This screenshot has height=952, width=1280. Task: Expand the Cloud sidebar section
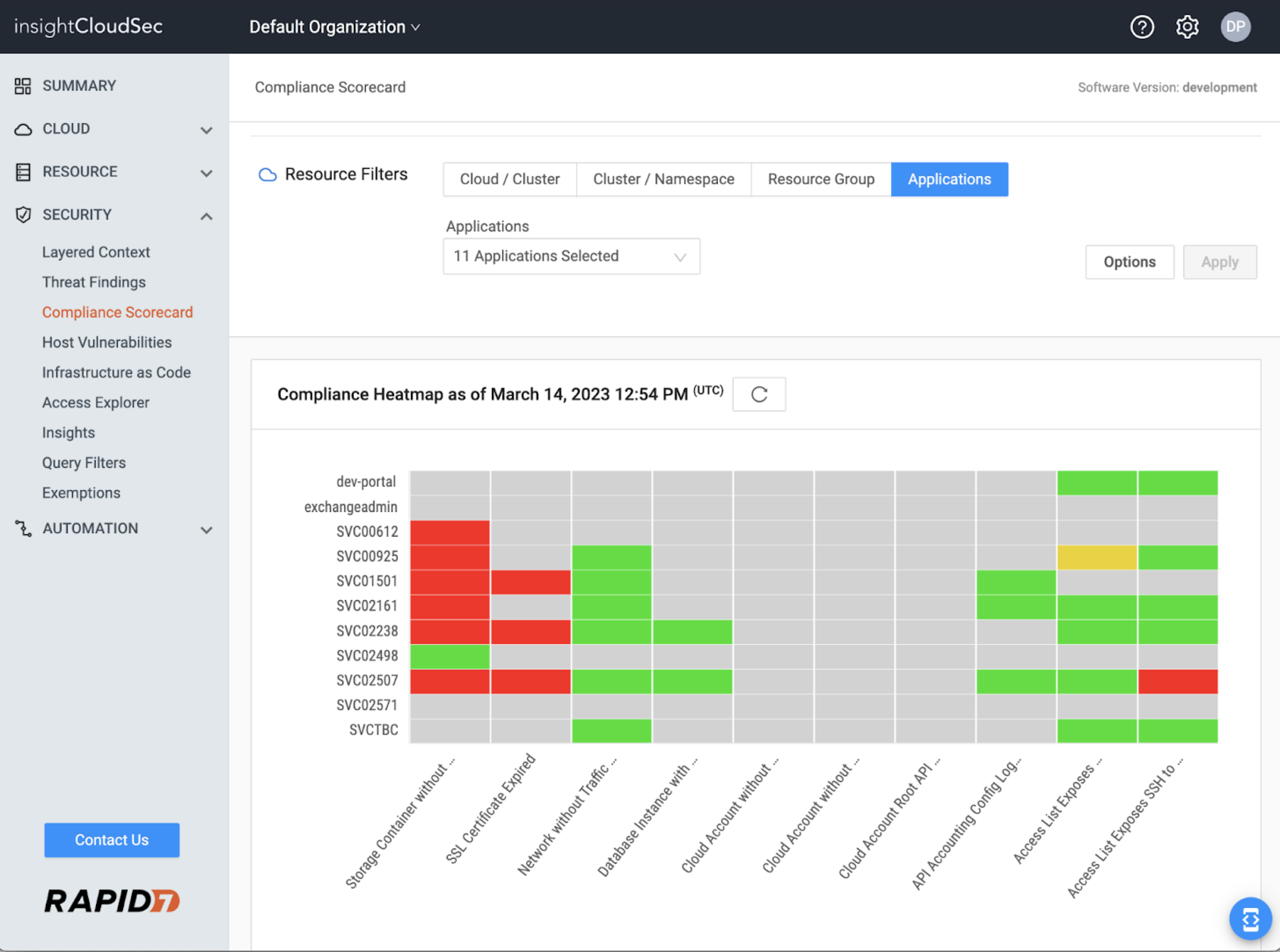click(x=206, y=130)
